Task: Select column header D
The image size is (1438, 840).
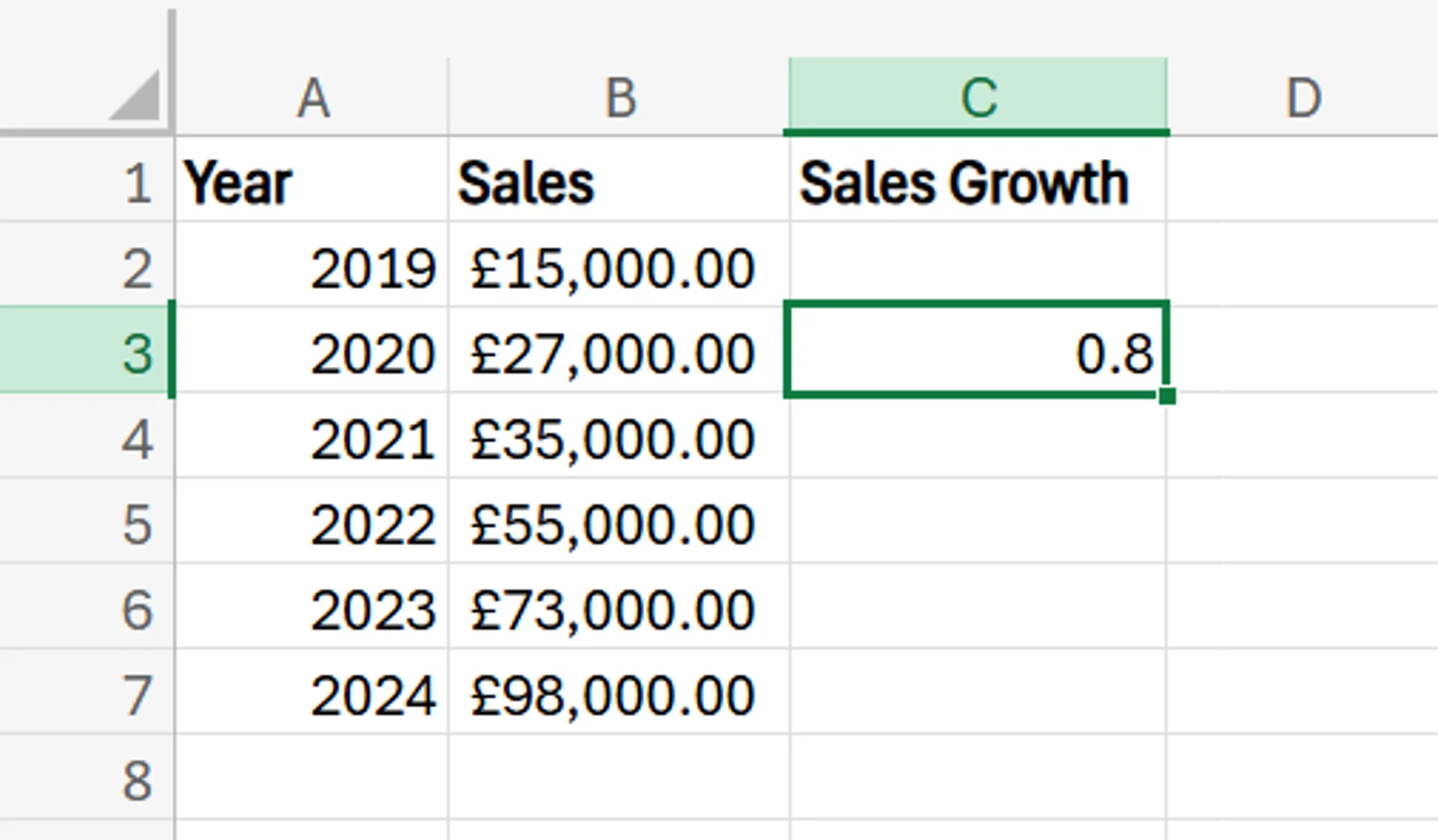Action: click(1303, 95)
